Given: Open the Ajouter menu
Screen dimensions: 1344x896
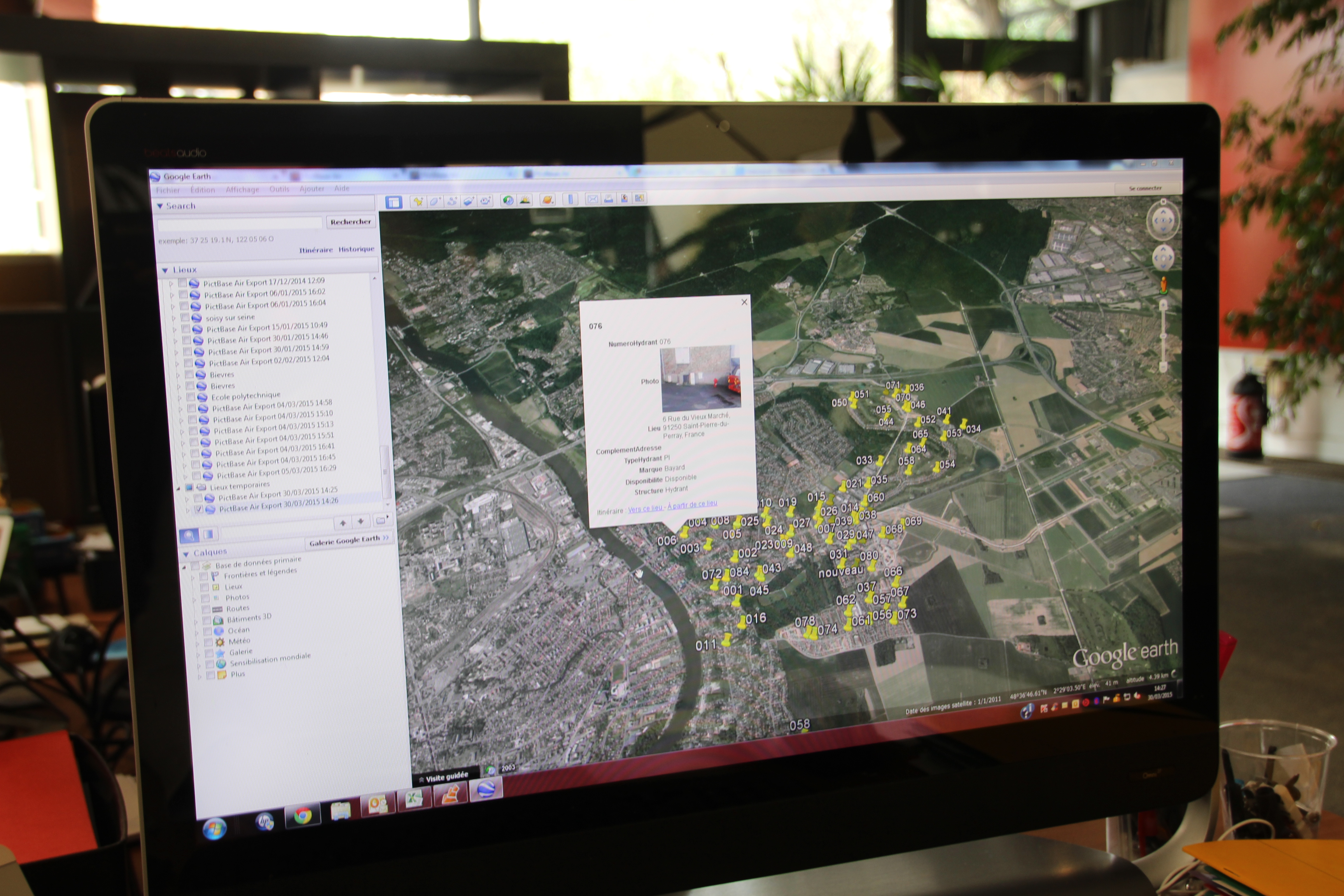Looking at the screenshot, I should [312, 189].
